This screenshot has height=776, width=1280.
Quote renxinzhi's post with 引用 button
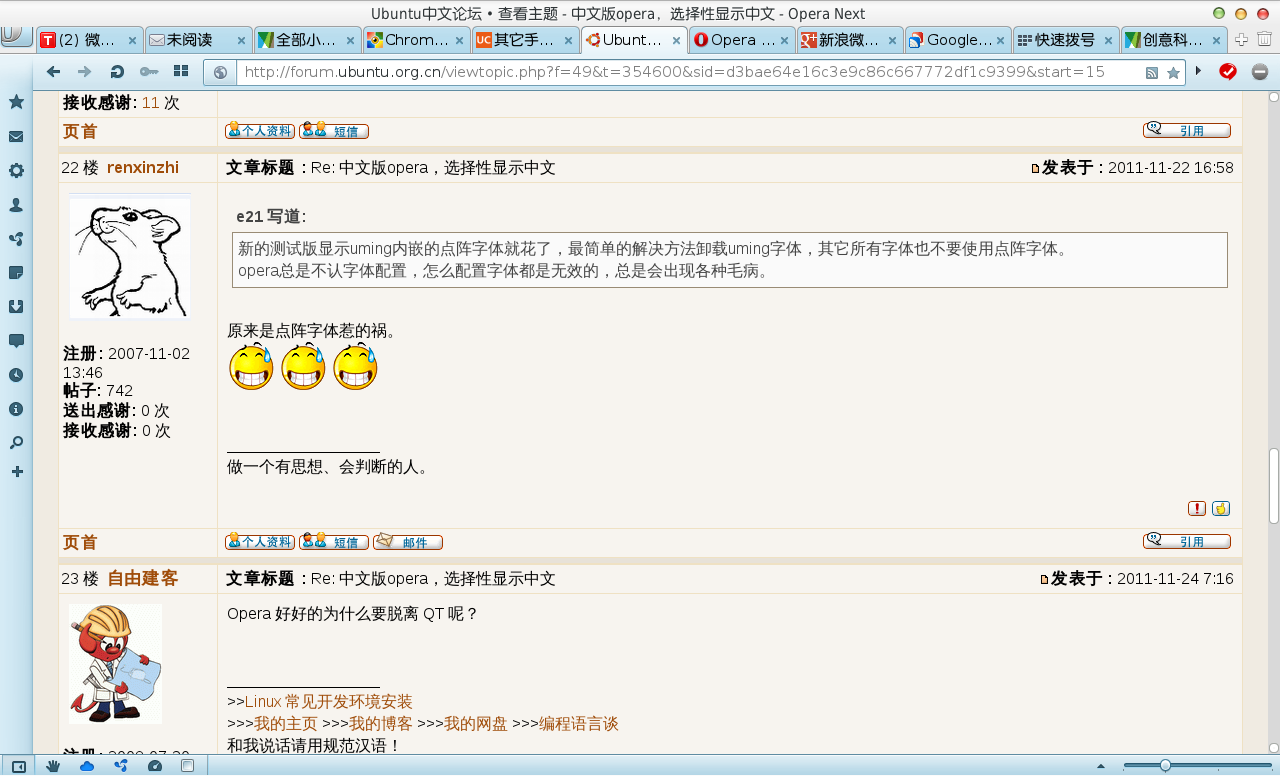pos(1187,541)
